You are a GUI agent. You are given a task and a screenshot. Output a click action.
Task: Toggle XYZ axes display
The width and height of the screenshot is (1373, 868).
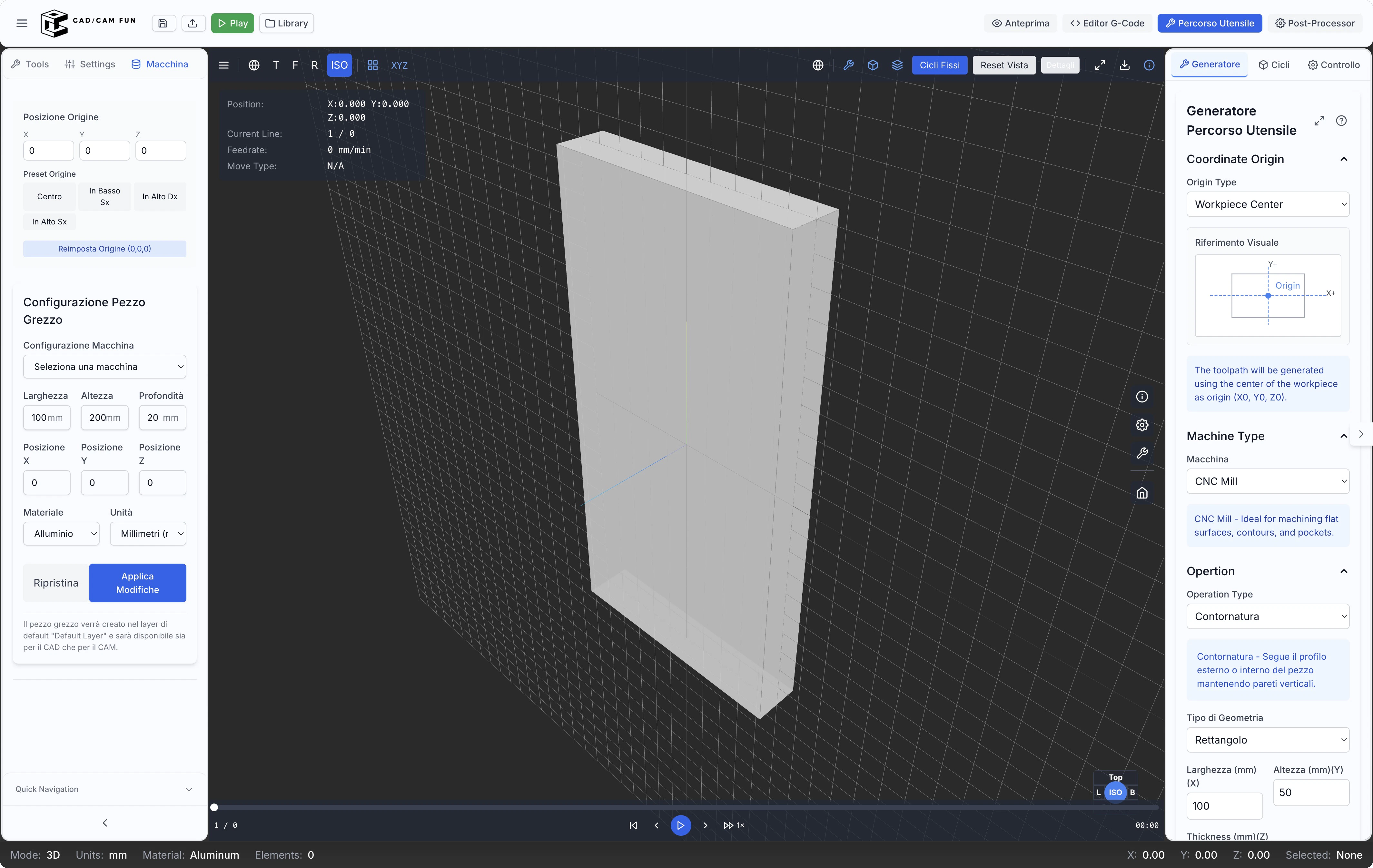tap(399, 65)
